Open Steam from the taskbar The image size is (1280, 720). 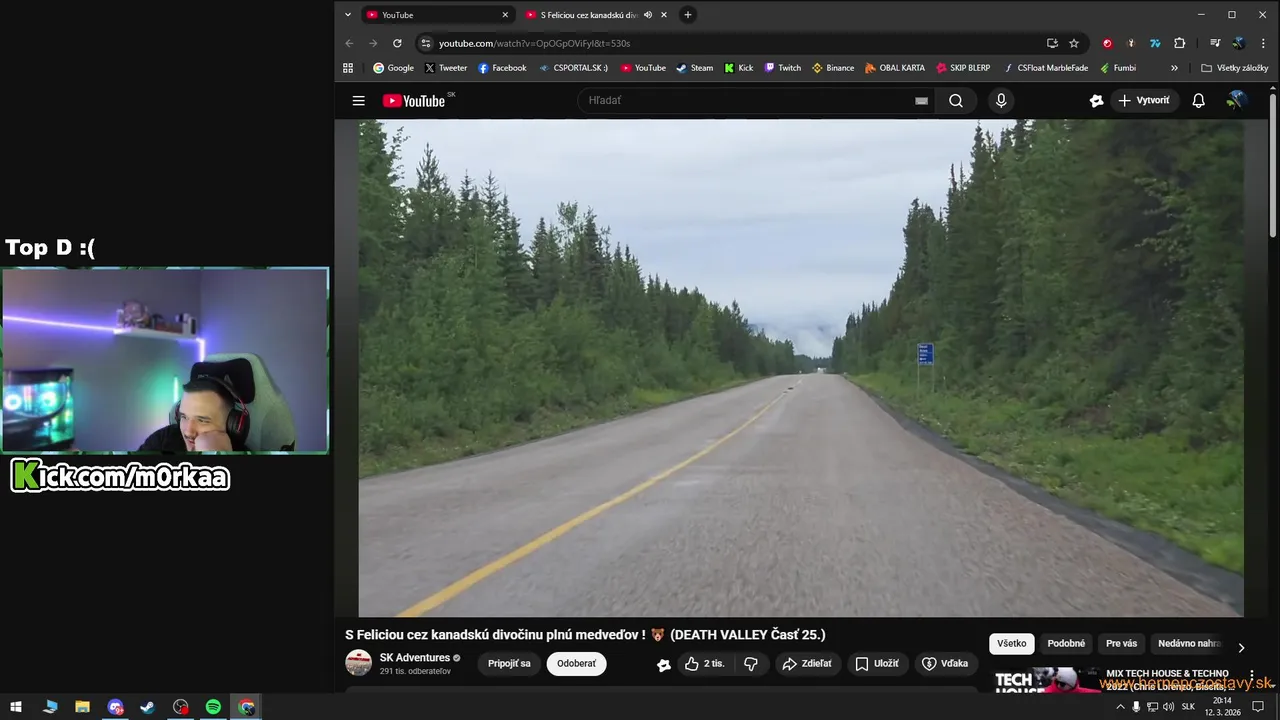tap(147, 707)
